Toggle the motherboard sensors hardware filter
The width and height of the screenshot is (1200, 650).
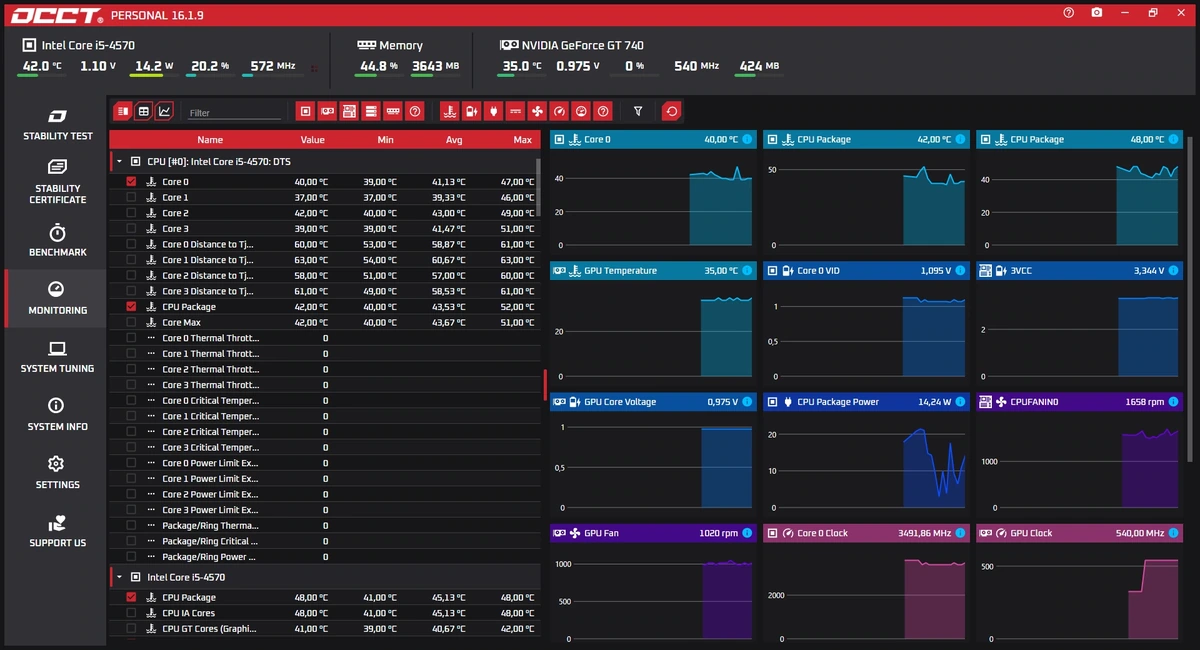tap(349, 111)
